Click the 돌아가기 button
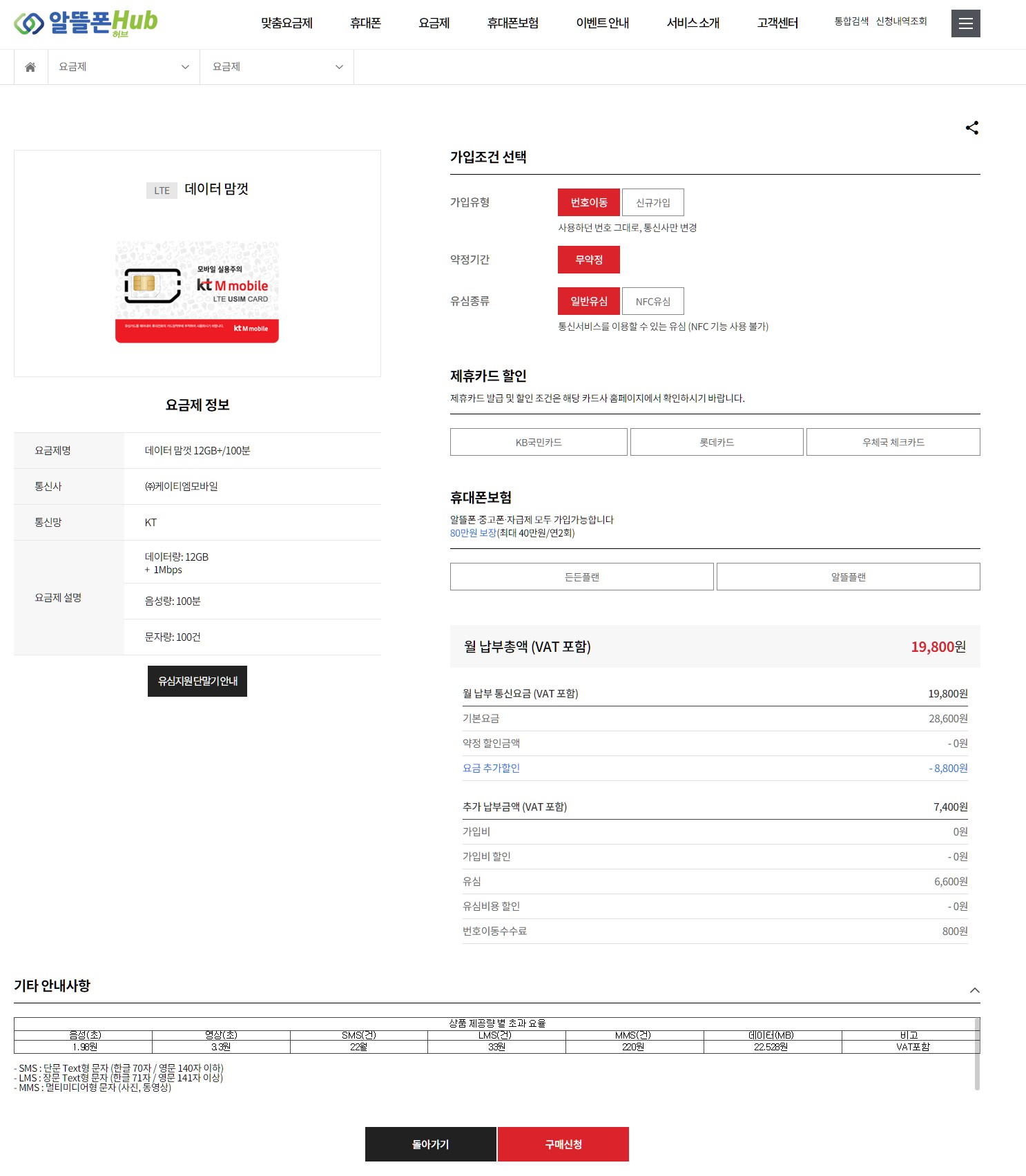Screen dimensions: 1026x1176 pyautogui.click(x=430, y=1144)
